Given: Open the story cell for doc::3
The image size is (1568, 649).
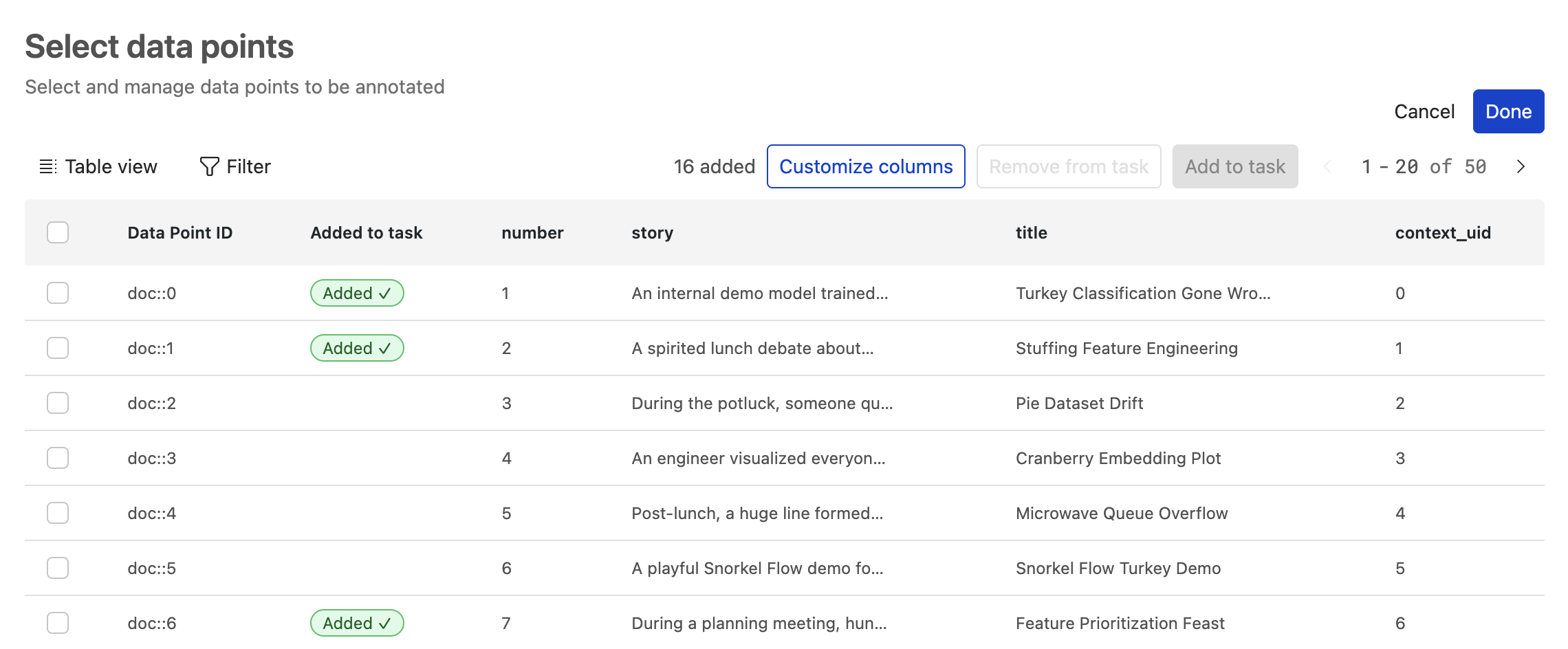Looking at the screenshot, I should [759, 458].
